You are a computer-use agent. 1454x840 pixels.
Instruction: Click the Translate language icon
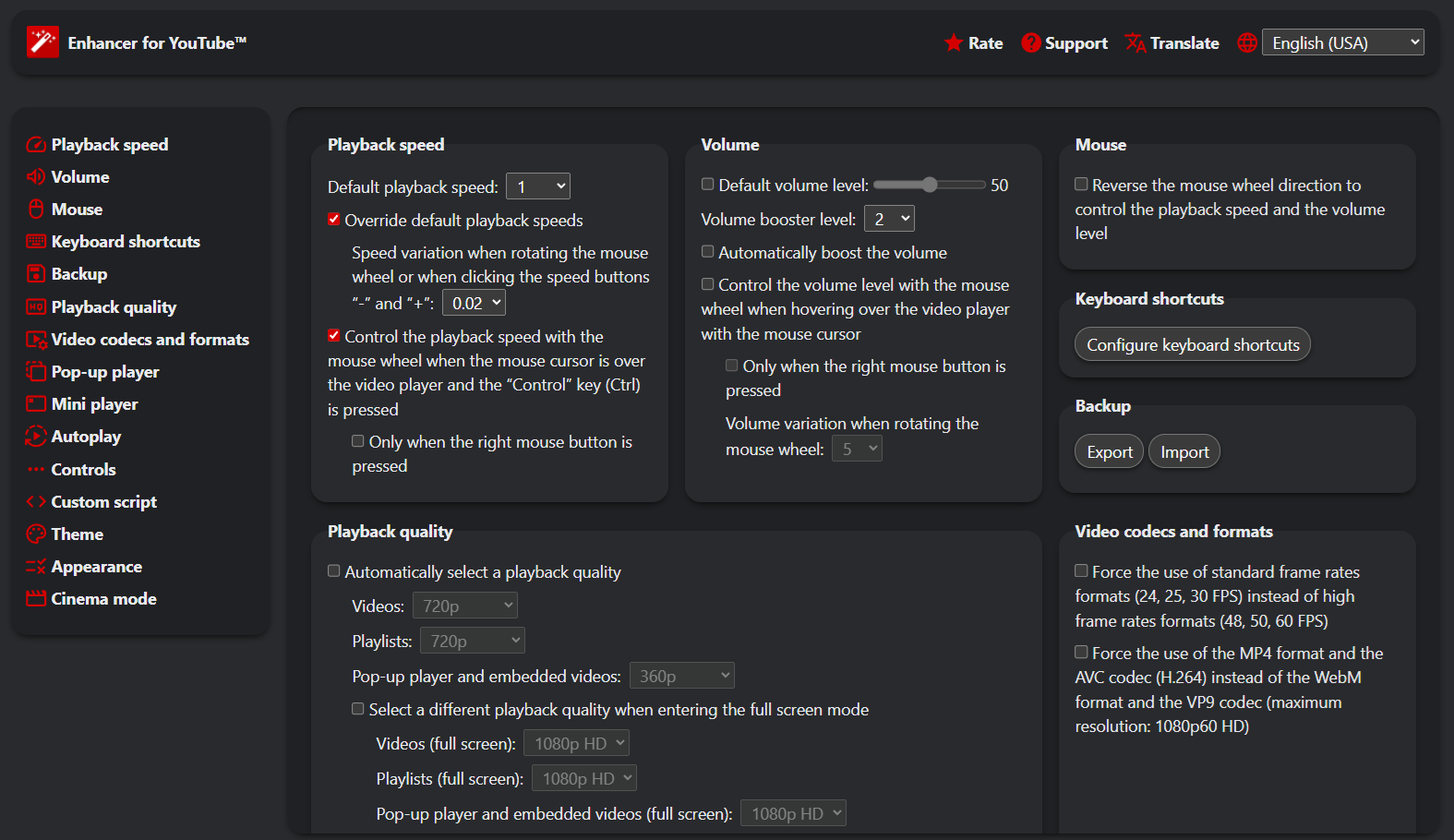point(1136,43)
